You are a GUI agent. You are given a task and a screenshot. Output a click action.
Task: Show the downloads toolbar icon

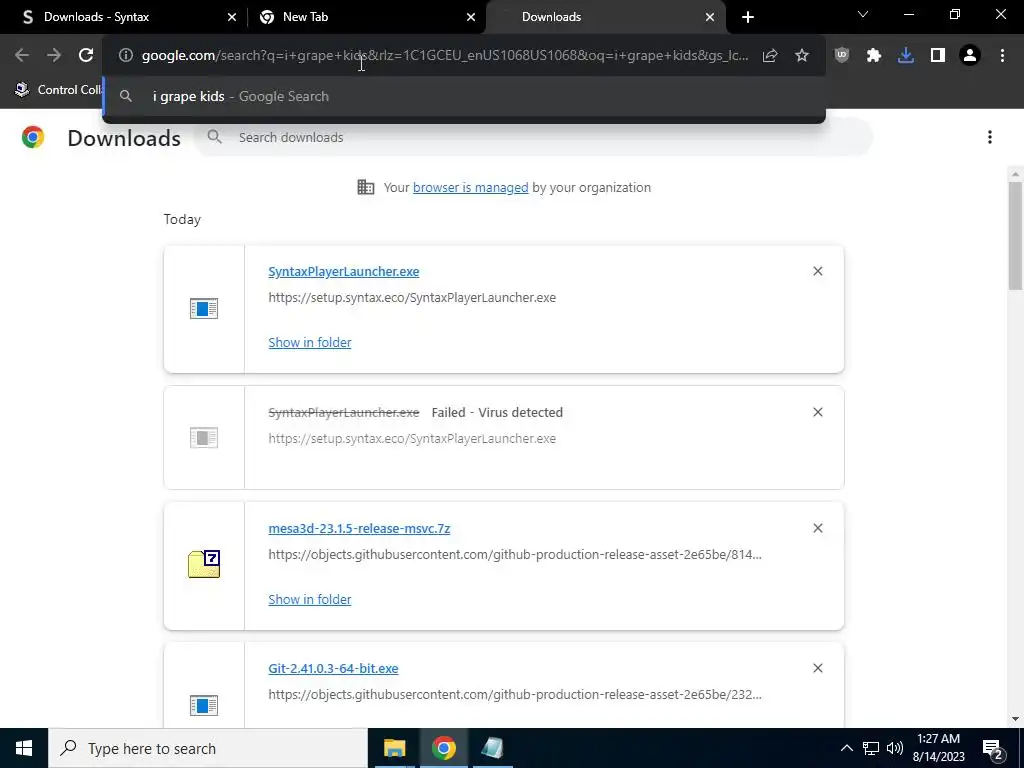[906, 56]
